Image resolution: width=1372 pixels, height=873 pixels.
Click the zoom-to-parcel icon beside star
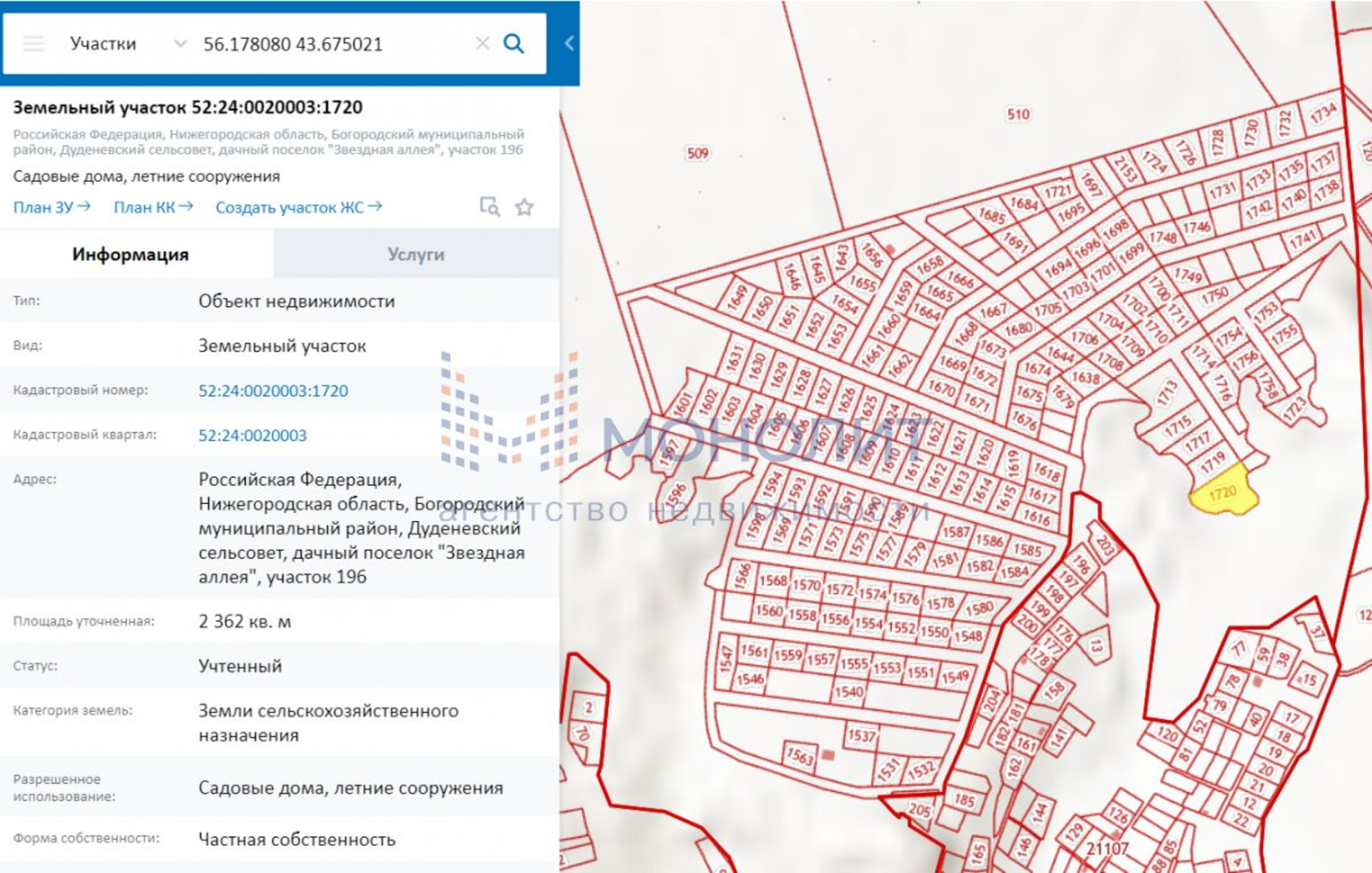coord(489,206)
